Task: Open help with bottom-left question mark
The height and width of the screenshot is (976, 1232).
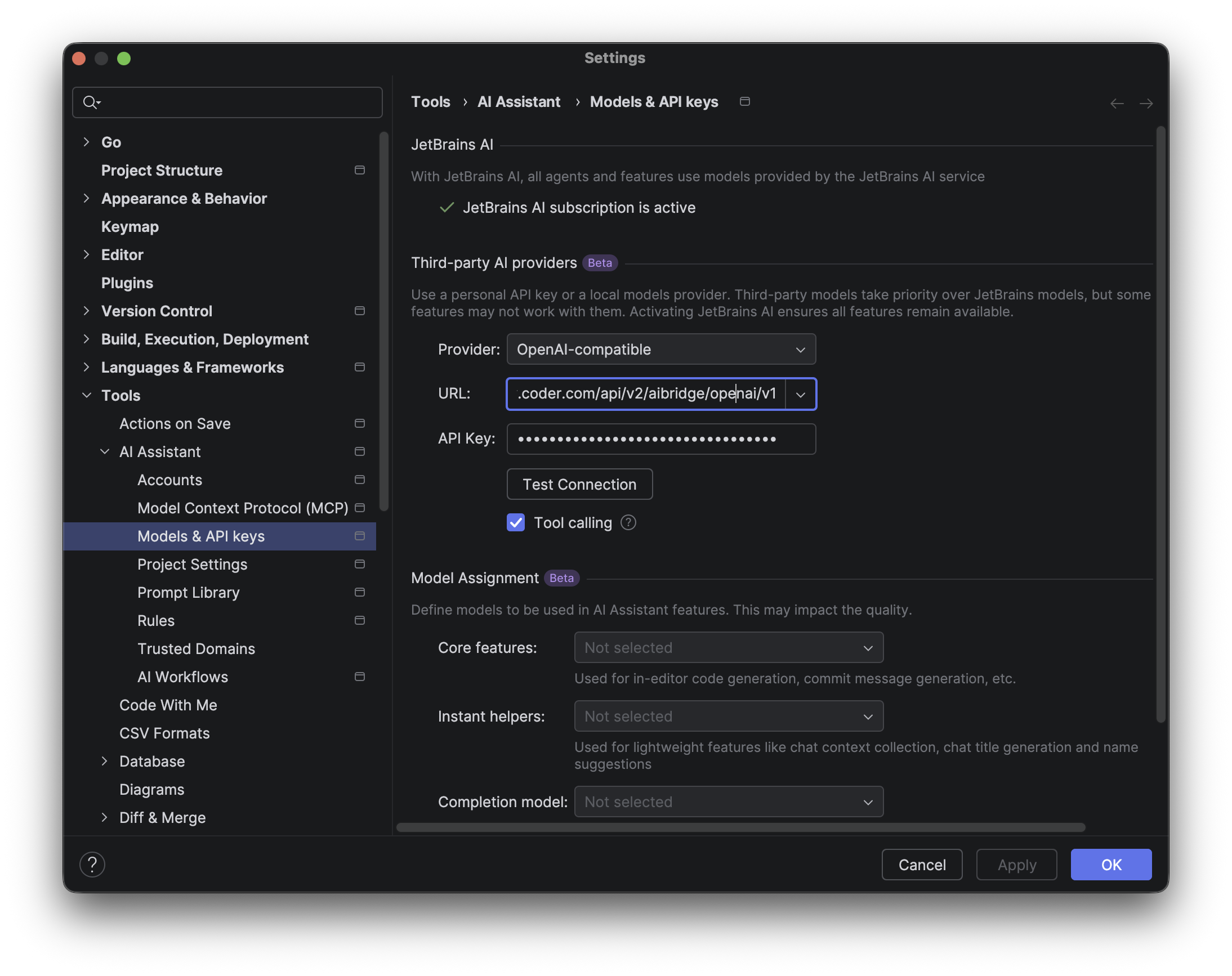Action: [92, 864]
